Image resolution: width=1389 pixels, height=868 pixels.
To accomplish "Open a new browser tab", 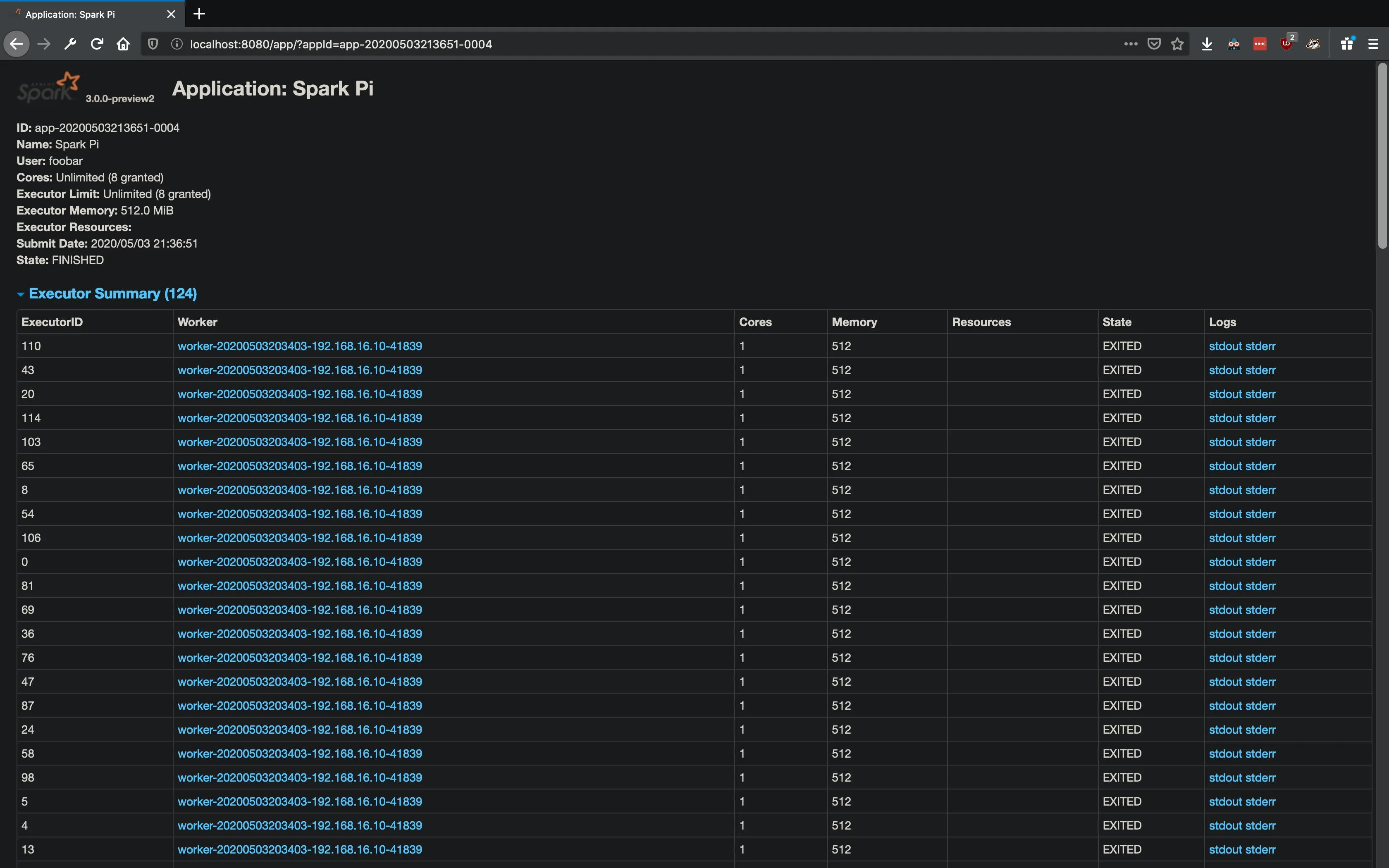I will coord(199,14).
